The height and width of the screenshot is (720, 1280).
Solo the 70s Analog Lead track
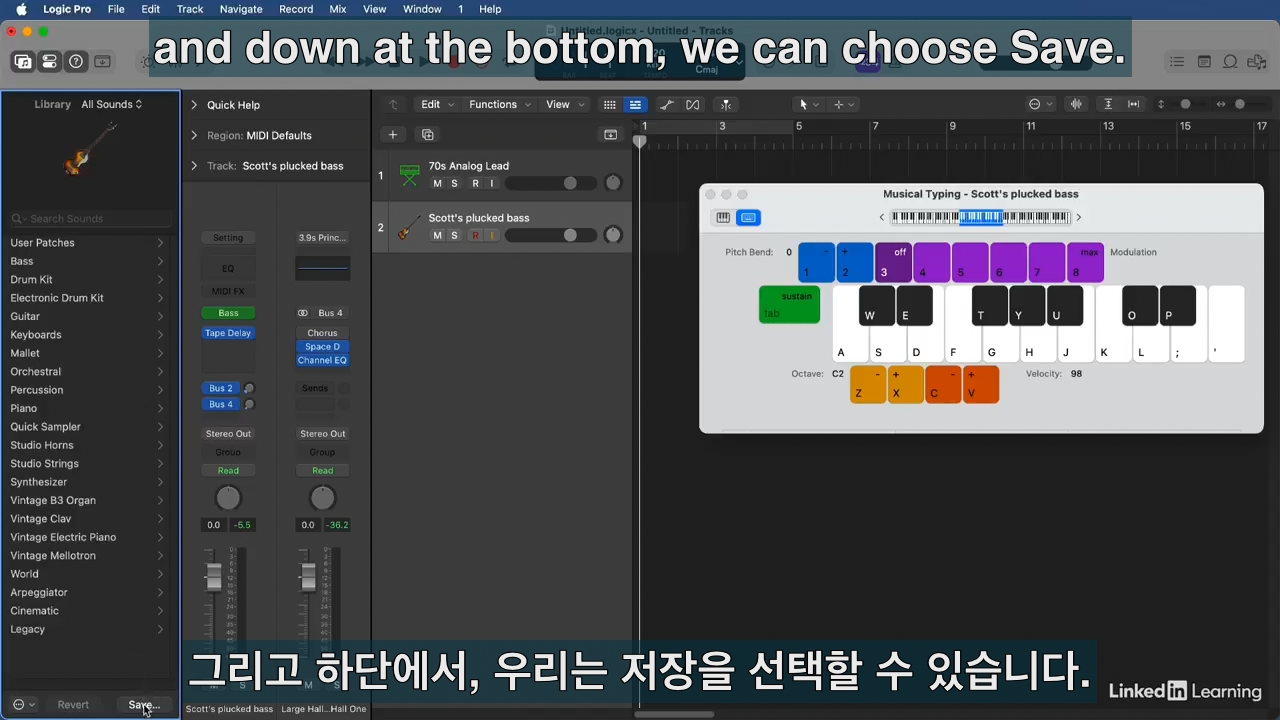454,183
